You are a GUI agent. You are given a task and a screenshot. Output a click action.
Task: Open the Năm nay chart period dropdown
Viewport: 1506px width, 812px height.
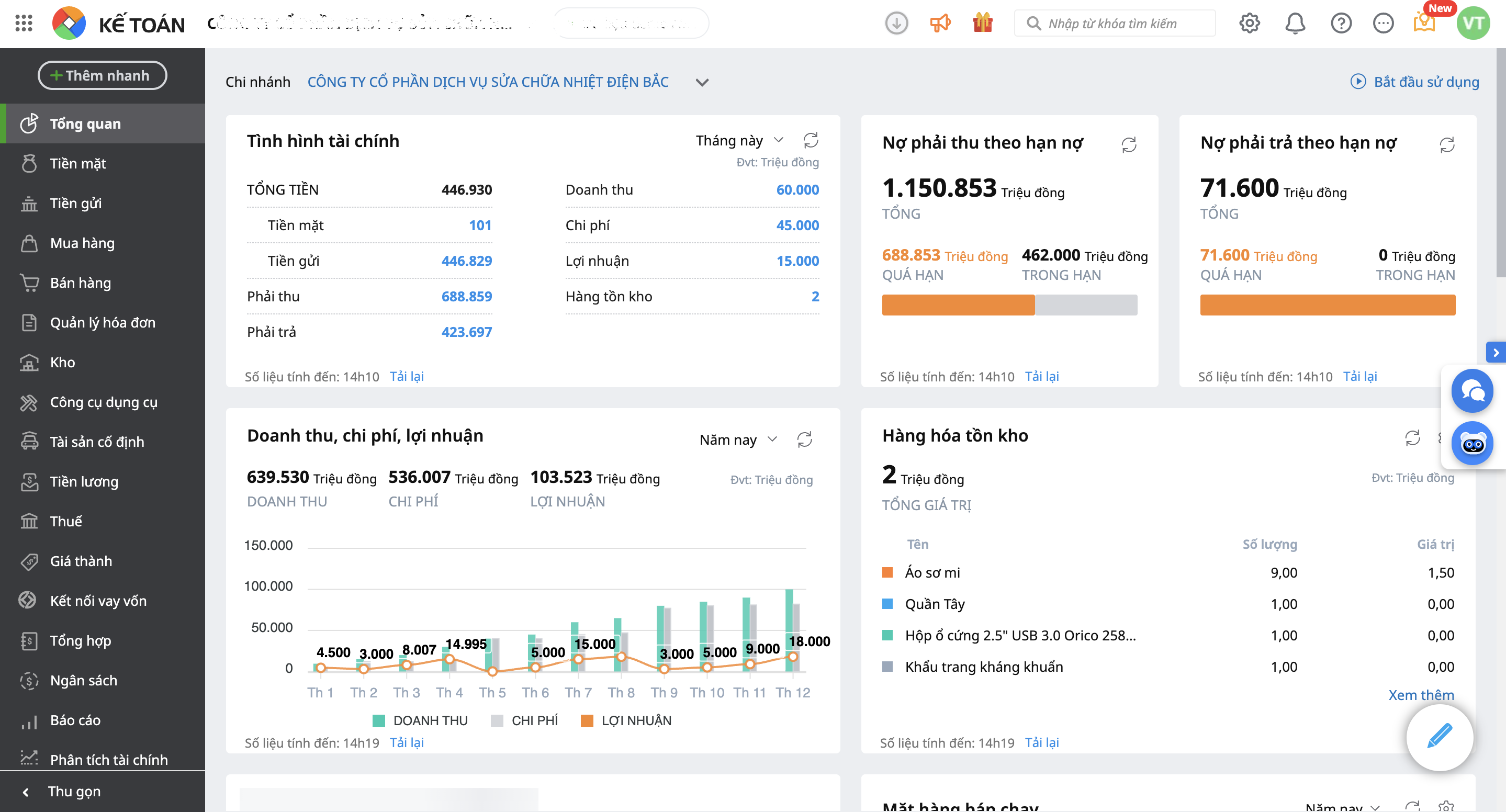[738, 439]
